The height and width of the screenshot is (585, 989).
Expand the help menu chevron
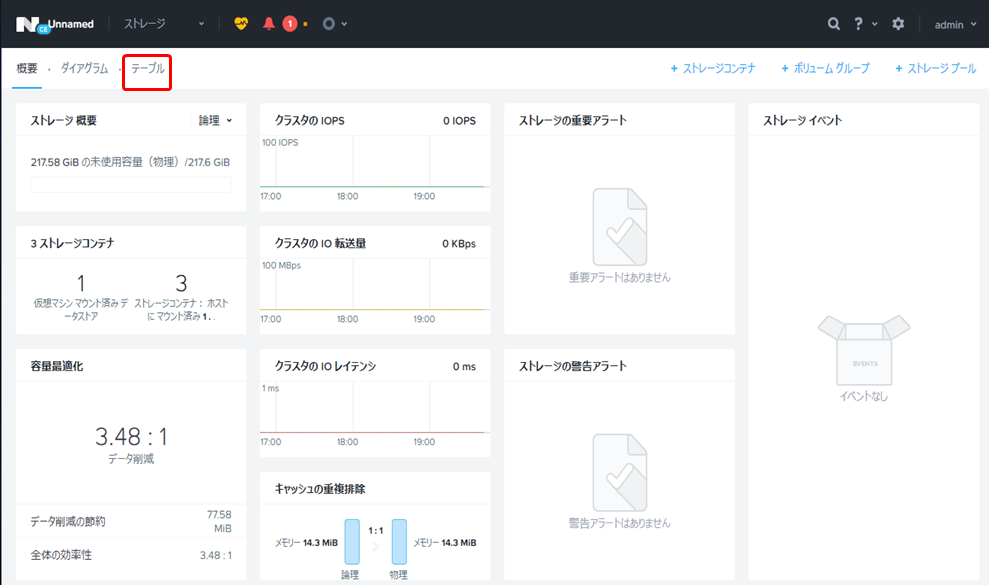[874, 24]
